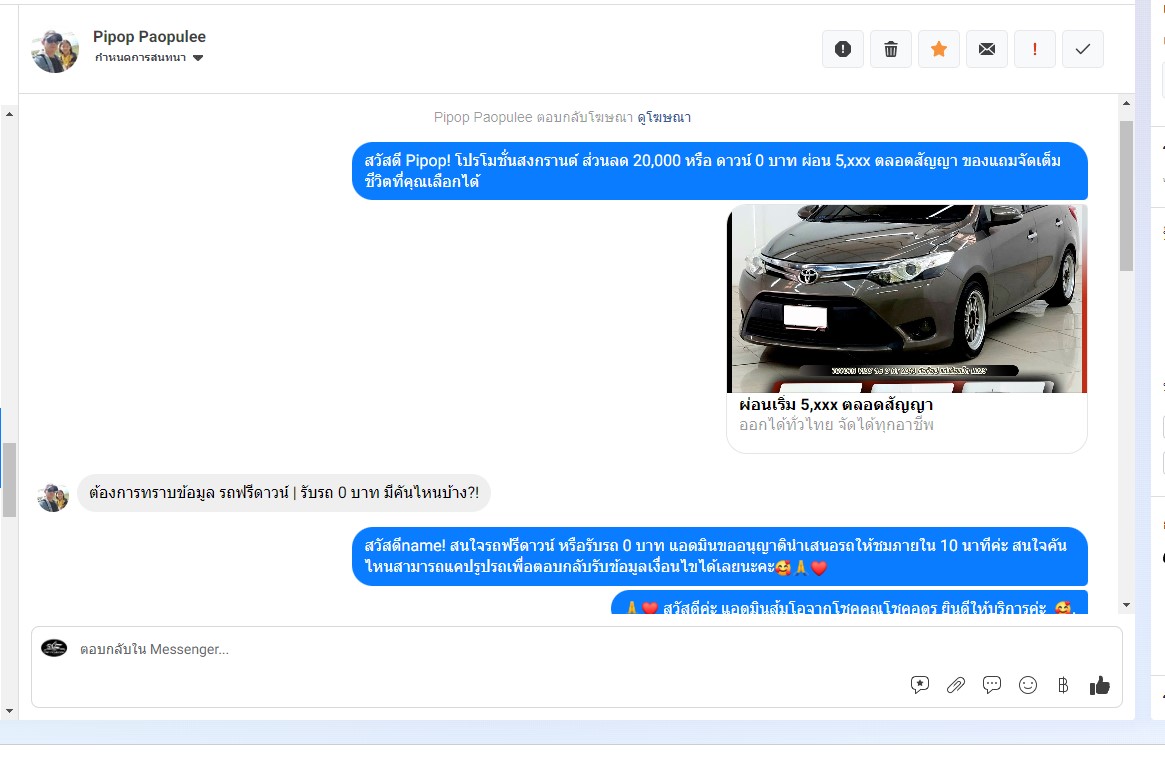This screenshot has width=1165, height=758.
Task: Click chat scrollbar up arrow
Action: pyautogui.click(x=1126, y=104)
